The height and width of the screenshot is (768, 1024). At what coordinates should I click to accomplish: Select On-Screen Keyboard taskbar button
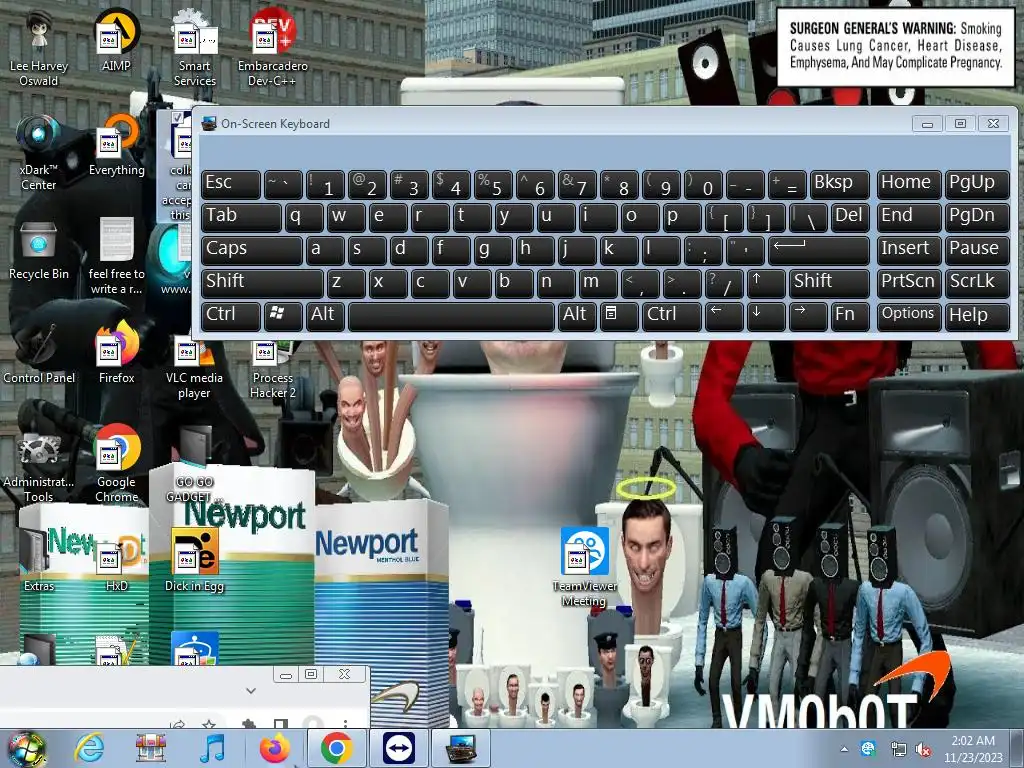[461, 748]
